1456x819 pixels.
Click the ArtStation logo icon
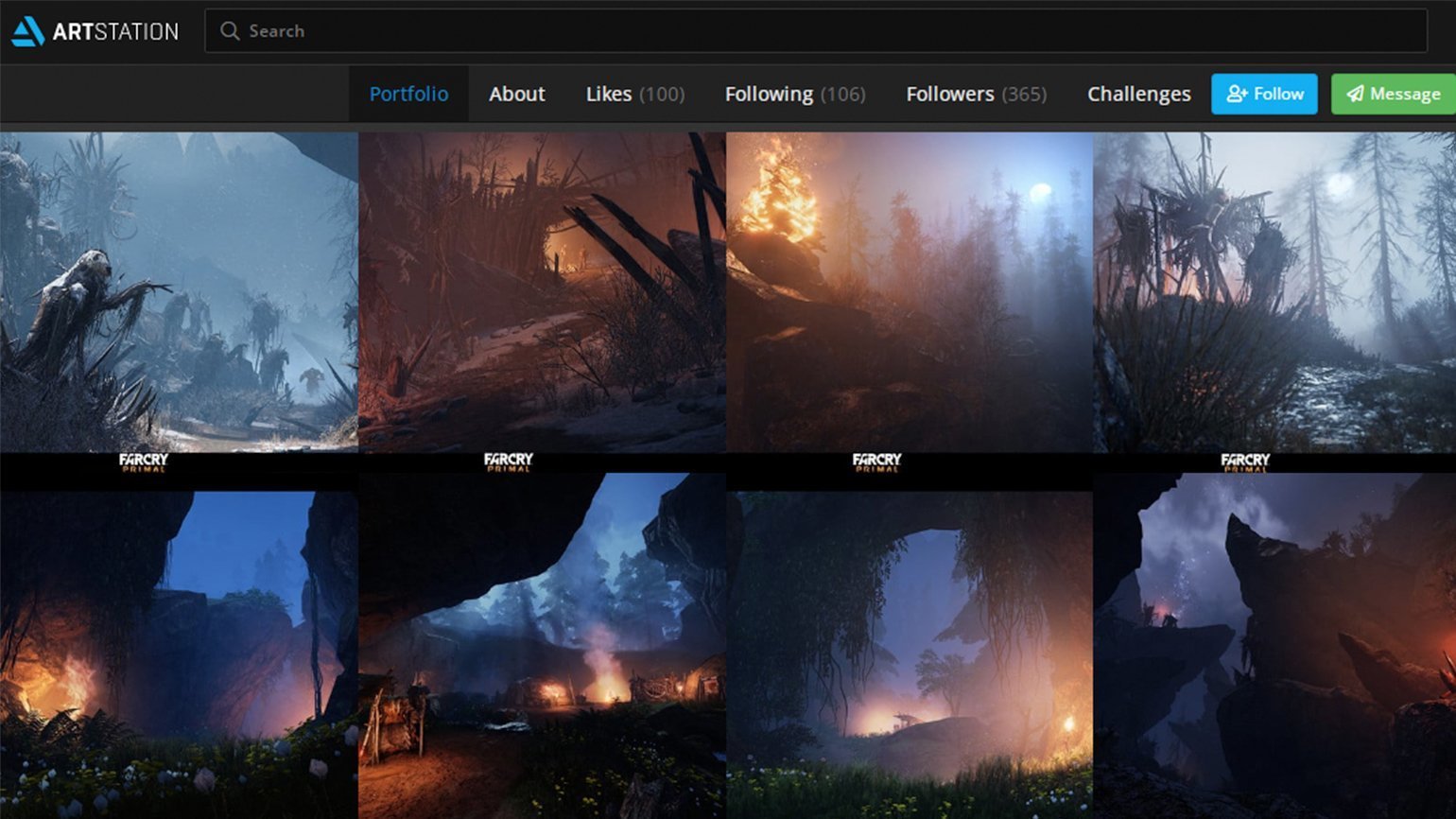click(x=28, y=31)
